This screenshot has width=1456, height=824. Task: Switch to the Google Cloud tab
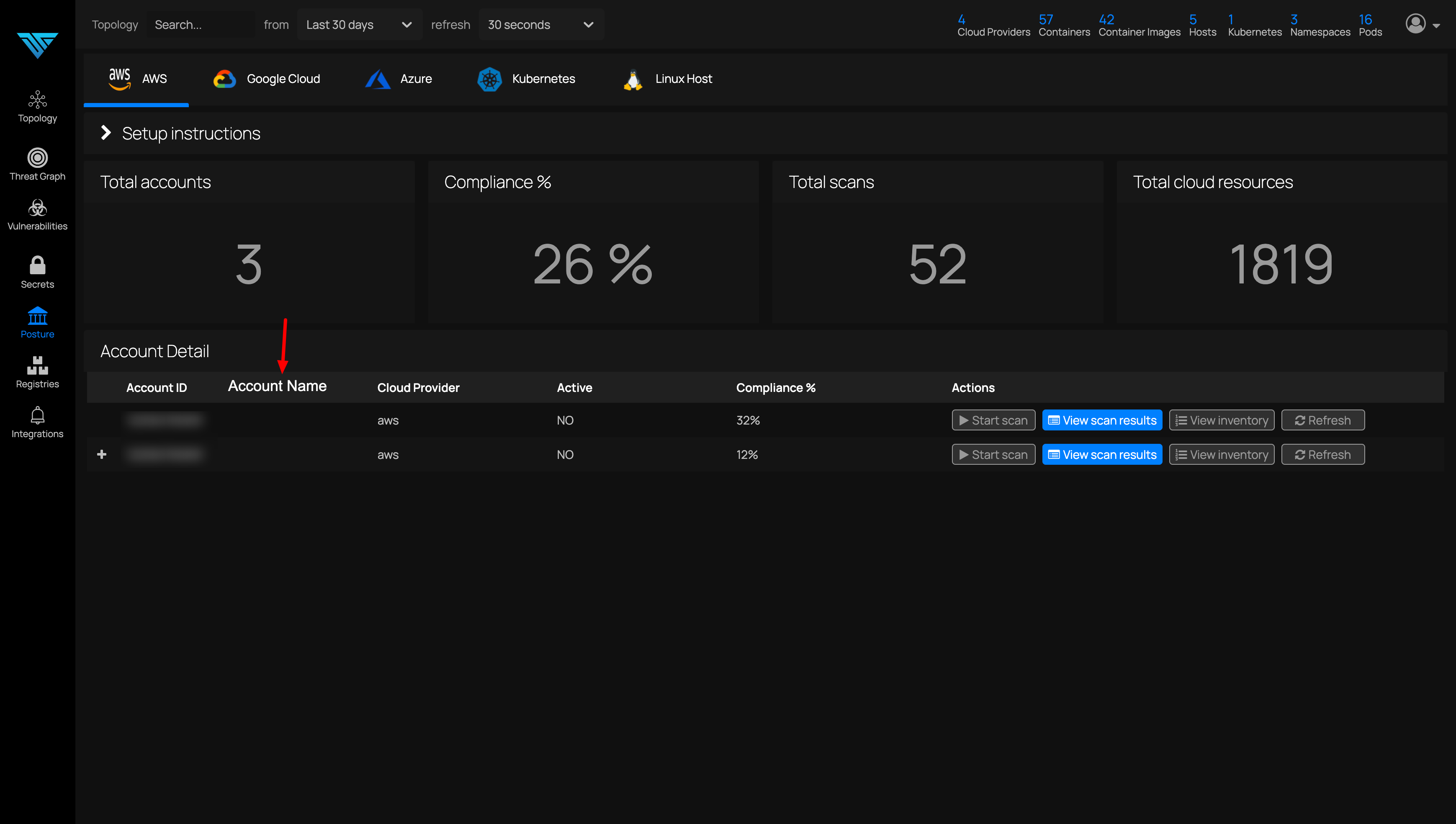pos(266,79)
